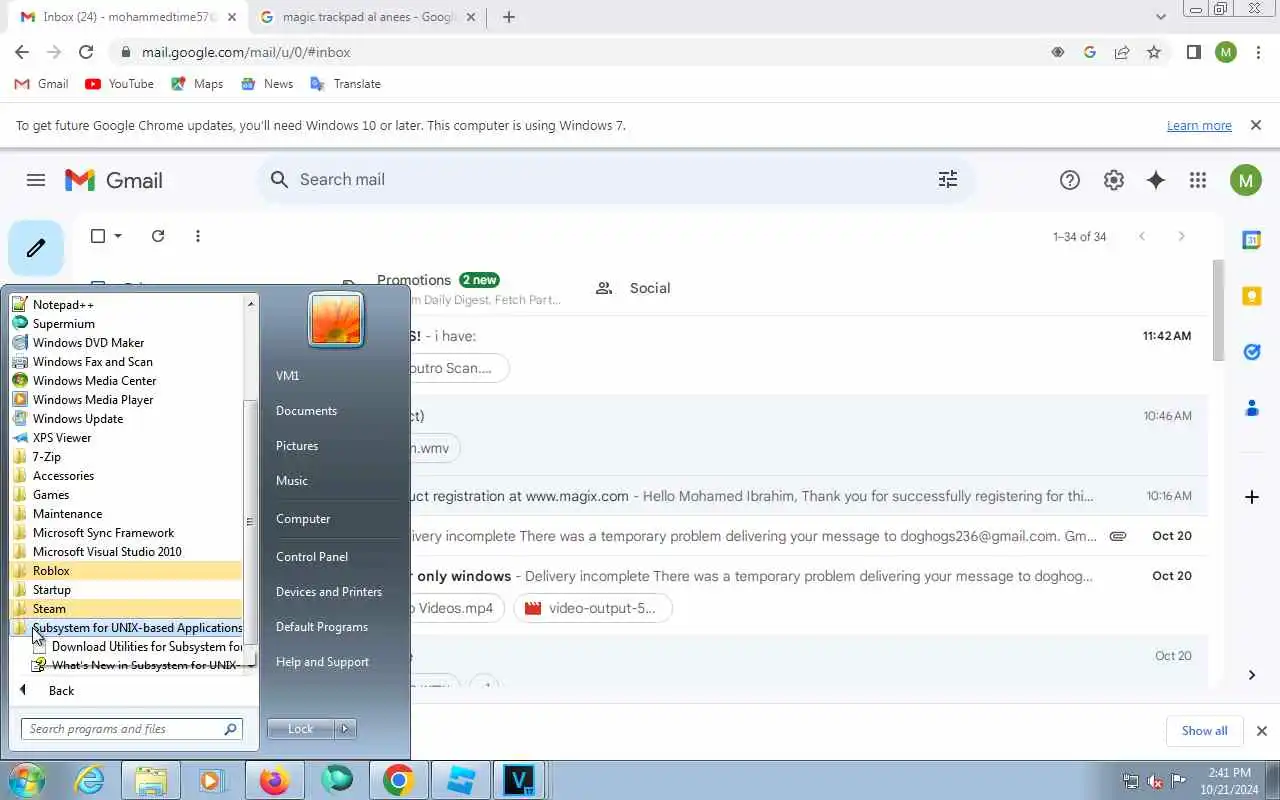
Task: Open Google apps grid icon
Action: (1198, 180)
